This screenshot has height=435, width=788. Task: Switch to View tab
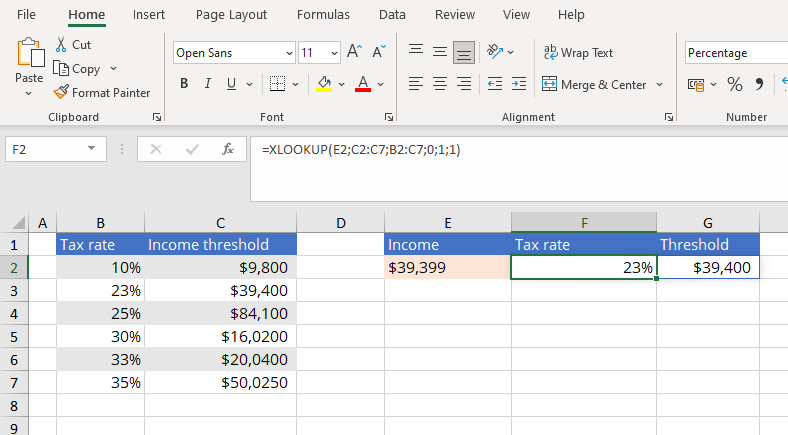tap(517, 15)
